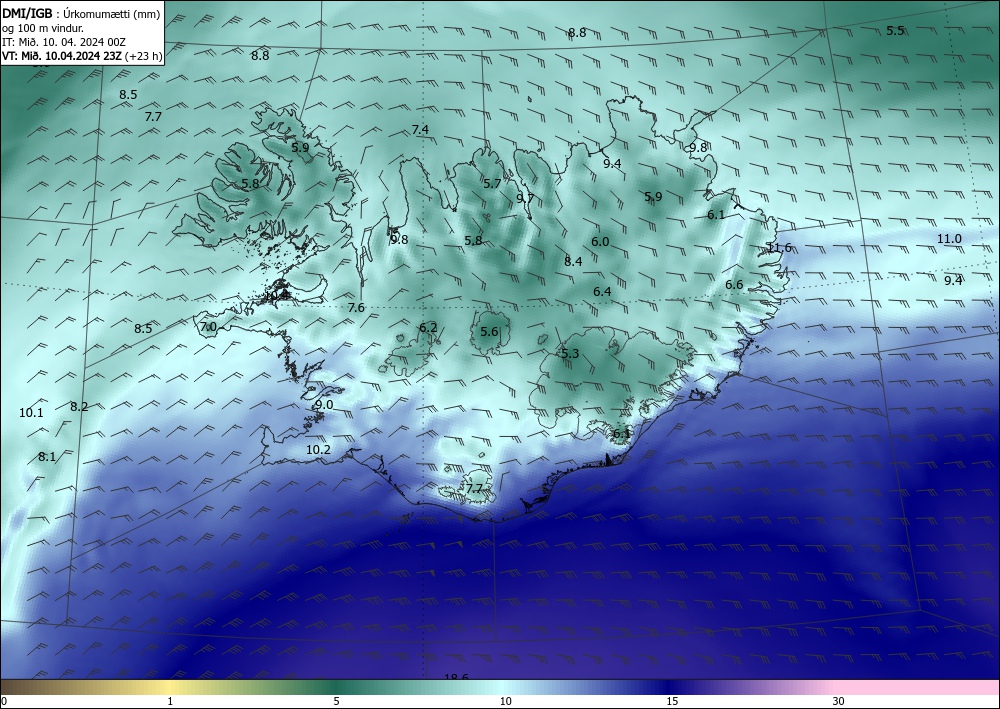The image size is (1000, 709).
Task: Click the legend scale label 1
Action: click(170, 702)
